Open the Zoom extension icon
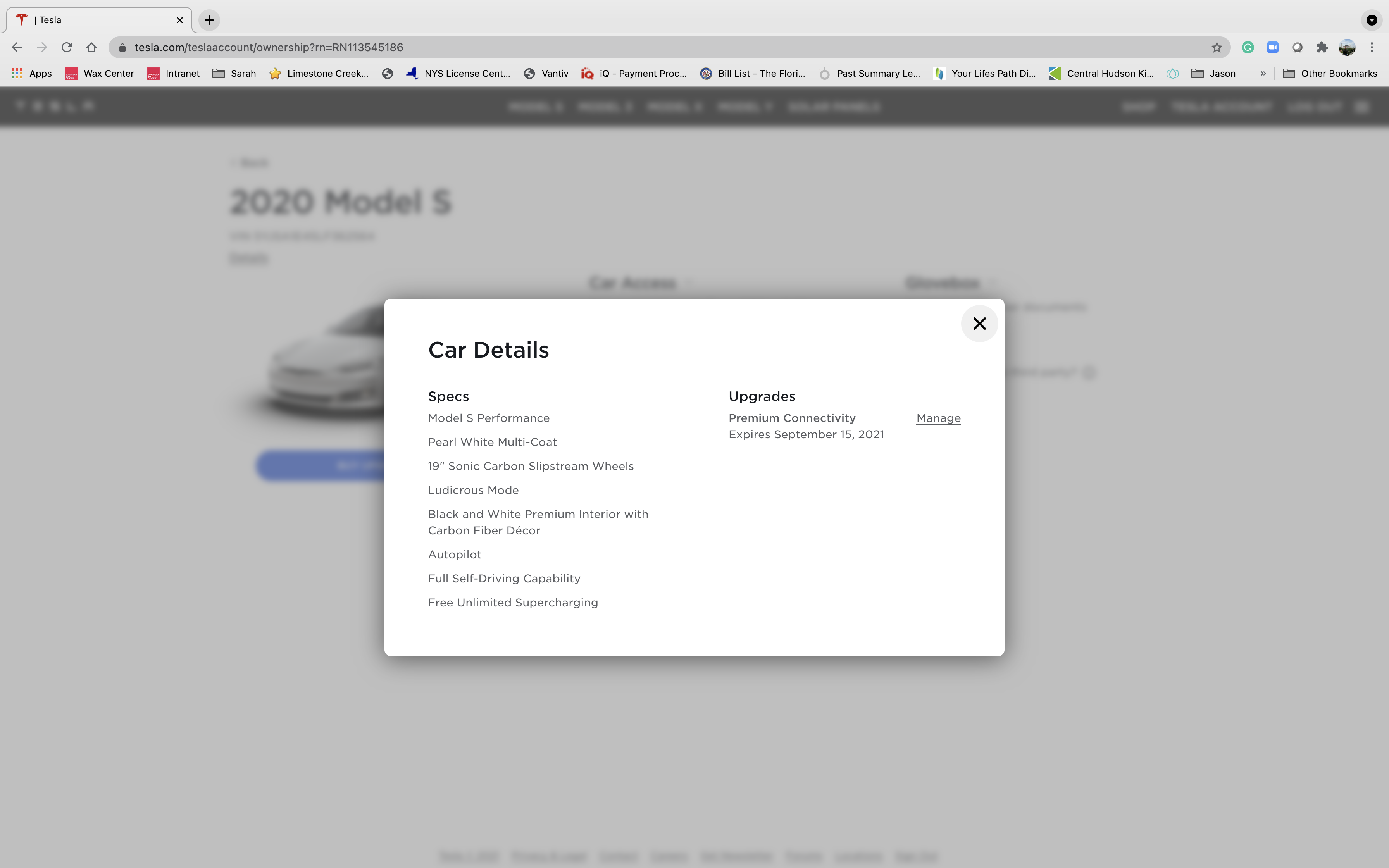1389x868 pixels. coord(1272,48)
